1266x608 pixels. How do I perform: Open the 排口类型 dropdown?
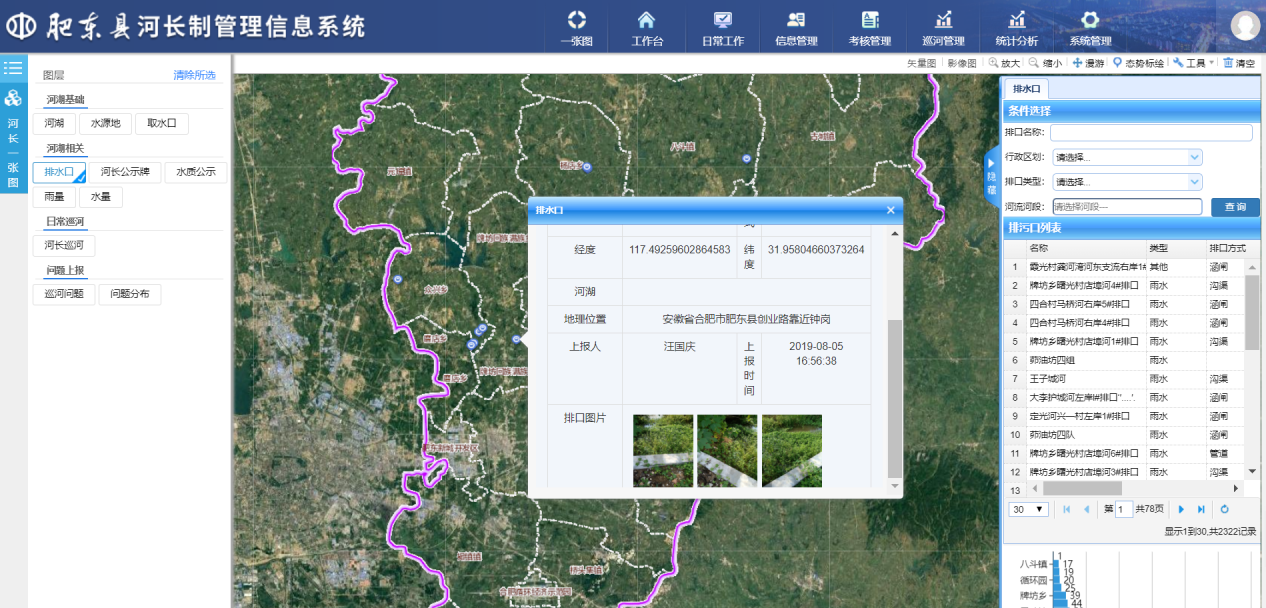tap(1140, 182)
